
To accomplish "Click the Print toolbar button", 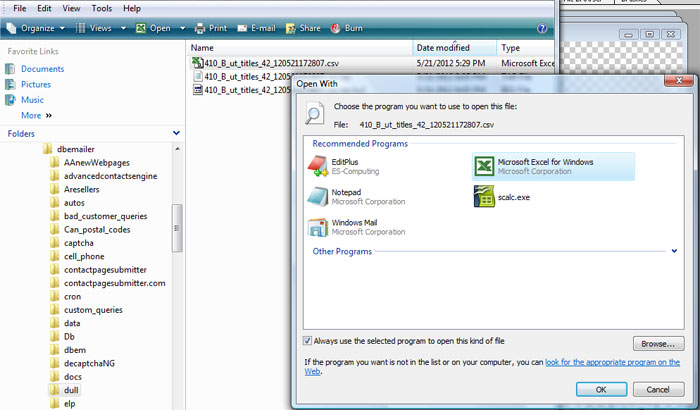I will coord(210,28).
